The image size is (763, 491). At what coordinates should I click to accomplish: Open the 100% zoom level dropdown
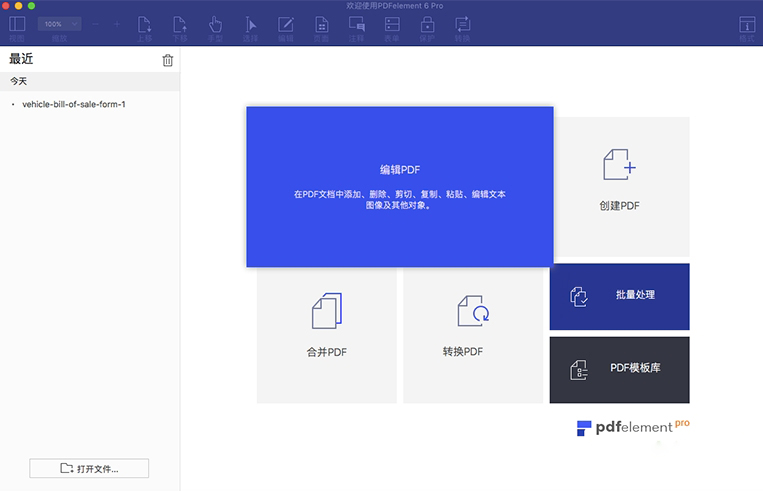tap(59, 24)
